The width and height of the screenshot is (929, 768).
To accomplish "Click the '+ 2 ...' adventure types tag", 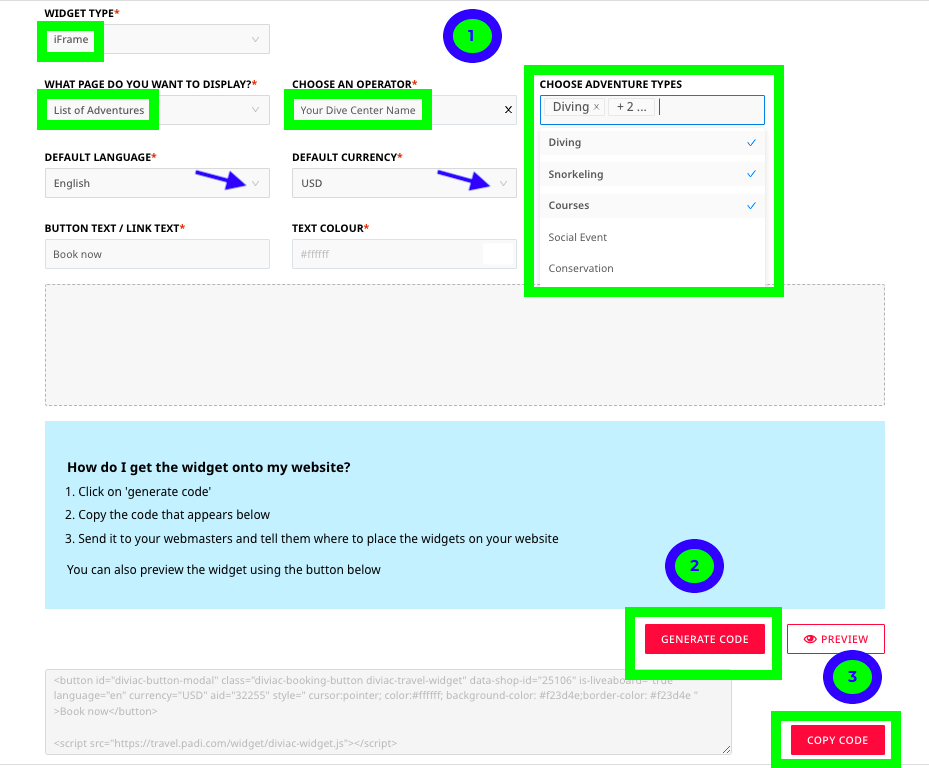I will point(631,107).
